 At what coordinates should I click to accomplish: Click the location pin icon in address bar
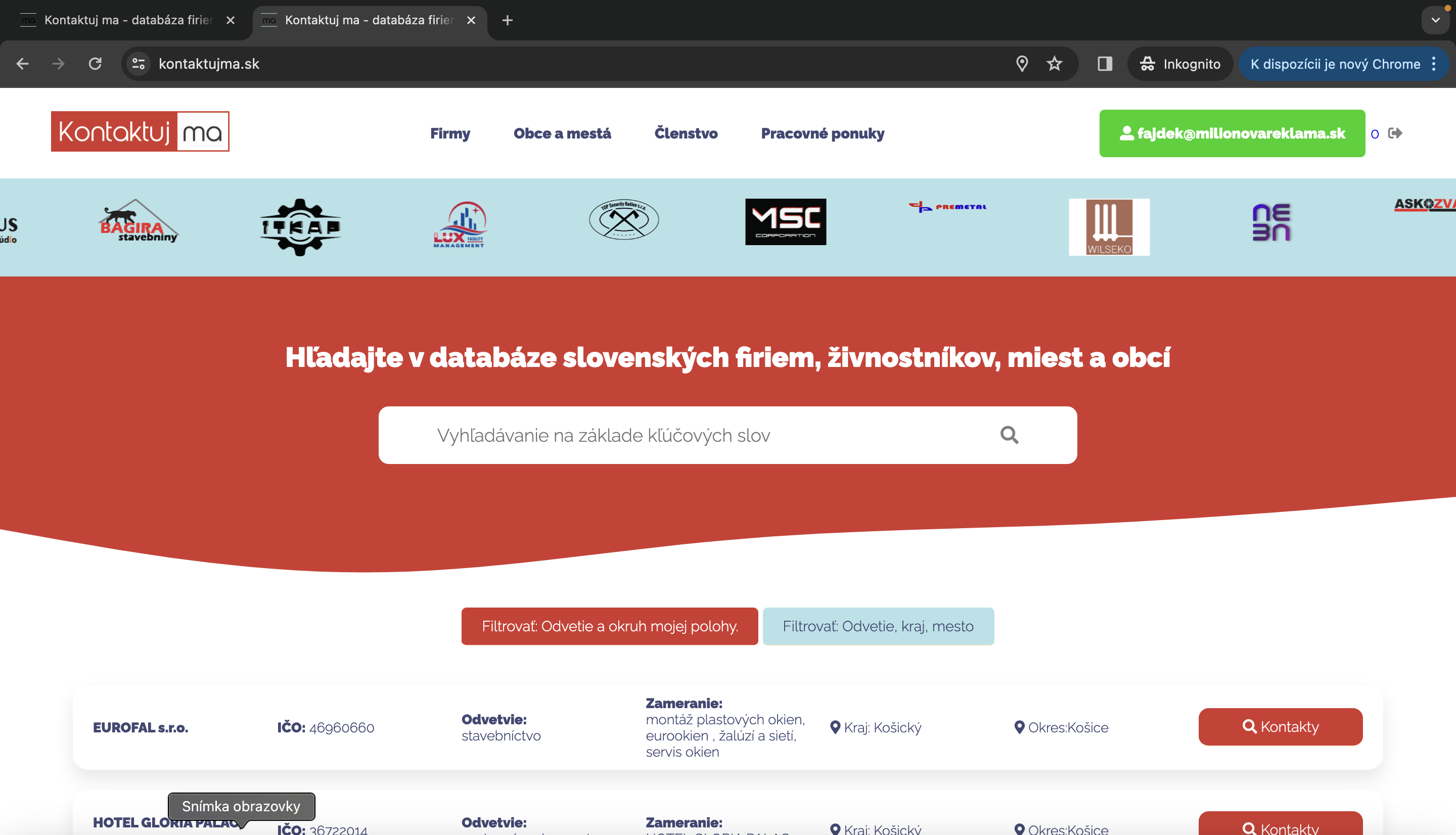pyautogui.click(x=1021, y=64)
